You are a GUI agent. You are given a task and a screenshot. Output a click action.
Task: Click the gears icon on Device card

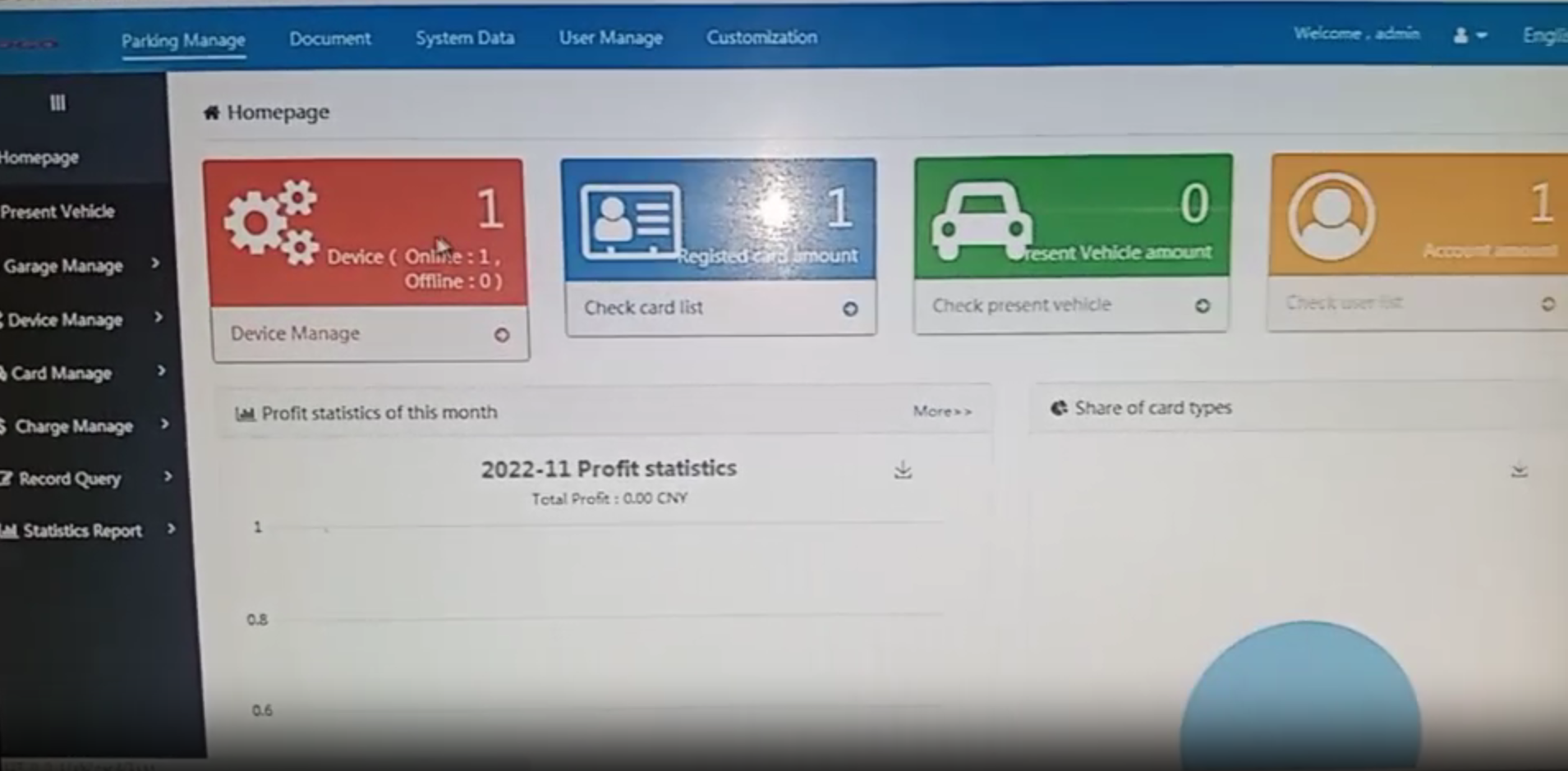tap(272, 223)
